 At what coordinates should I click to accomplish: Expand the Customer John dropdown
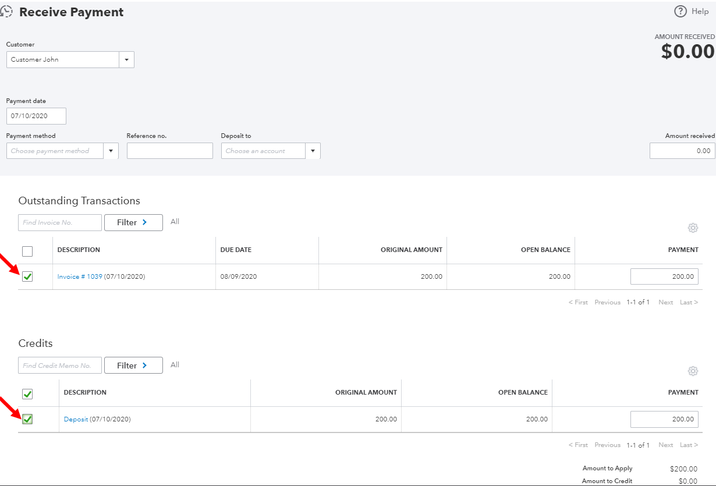pyautogui.click(x=126, y=60)
